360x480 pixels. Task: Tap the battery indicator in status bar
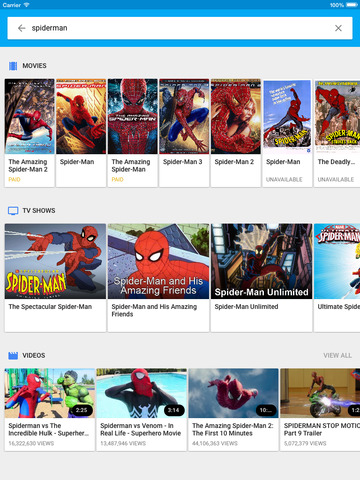[x=352, y=5]
